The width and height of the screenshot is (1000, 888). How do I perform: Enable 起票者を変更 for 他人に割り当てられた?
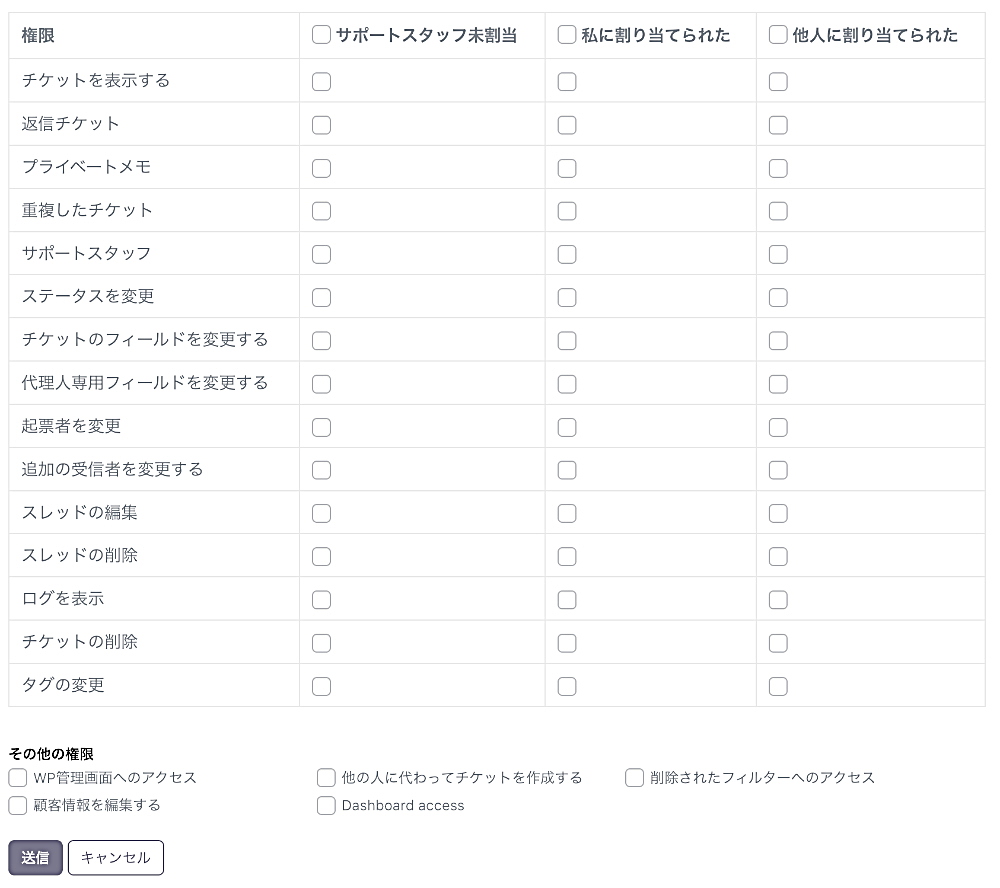click(778, 427)
